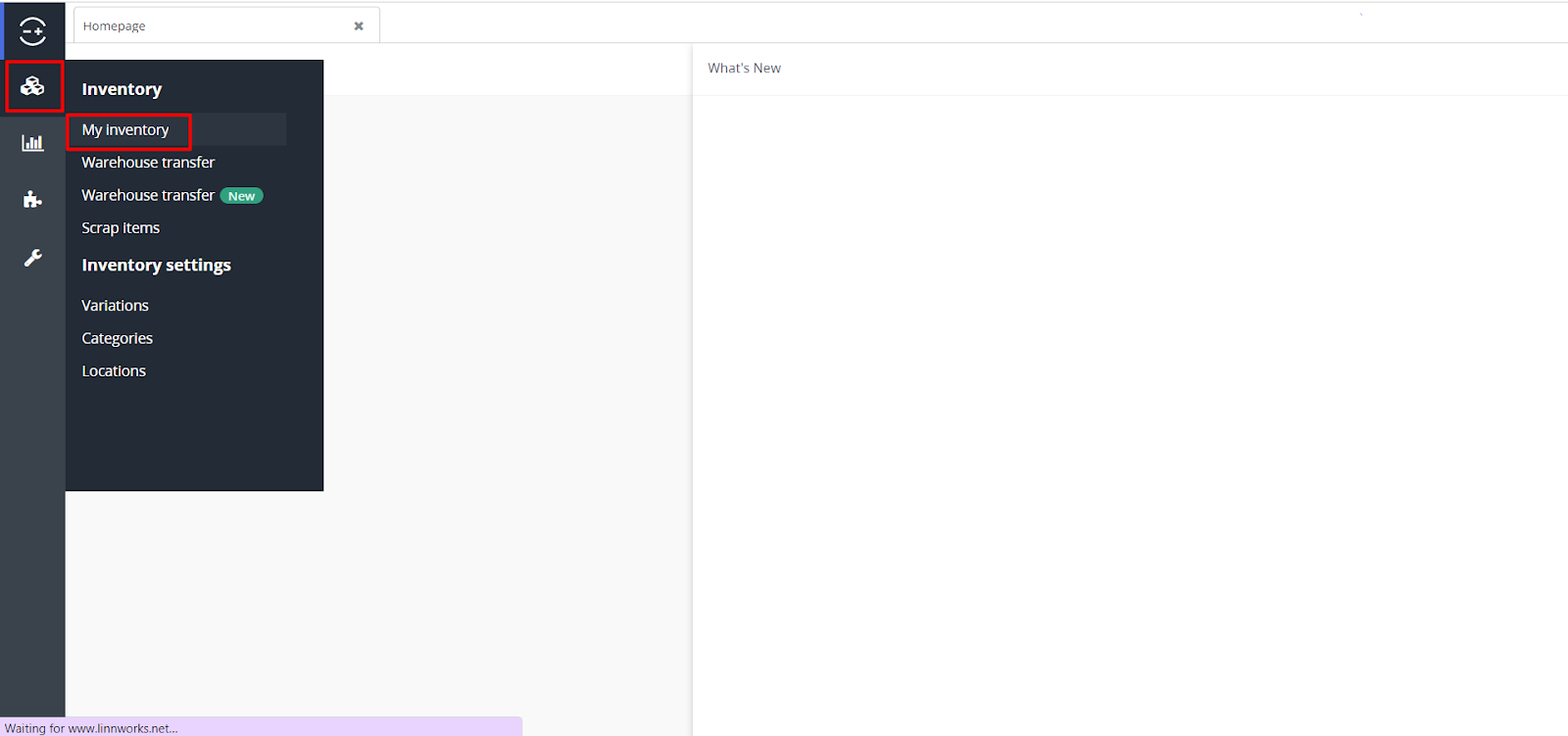Screen dimensions: 1568x736
Task: Open Variations under Inventory settings
Action: (115, 306)
